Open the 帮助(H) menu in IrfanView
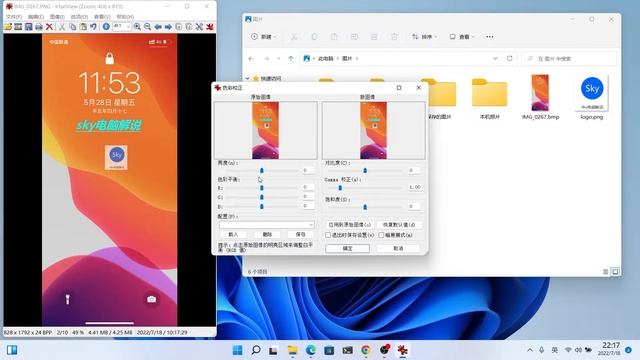The width and height of the screenshot is (640, 360). tap(125, 17)
